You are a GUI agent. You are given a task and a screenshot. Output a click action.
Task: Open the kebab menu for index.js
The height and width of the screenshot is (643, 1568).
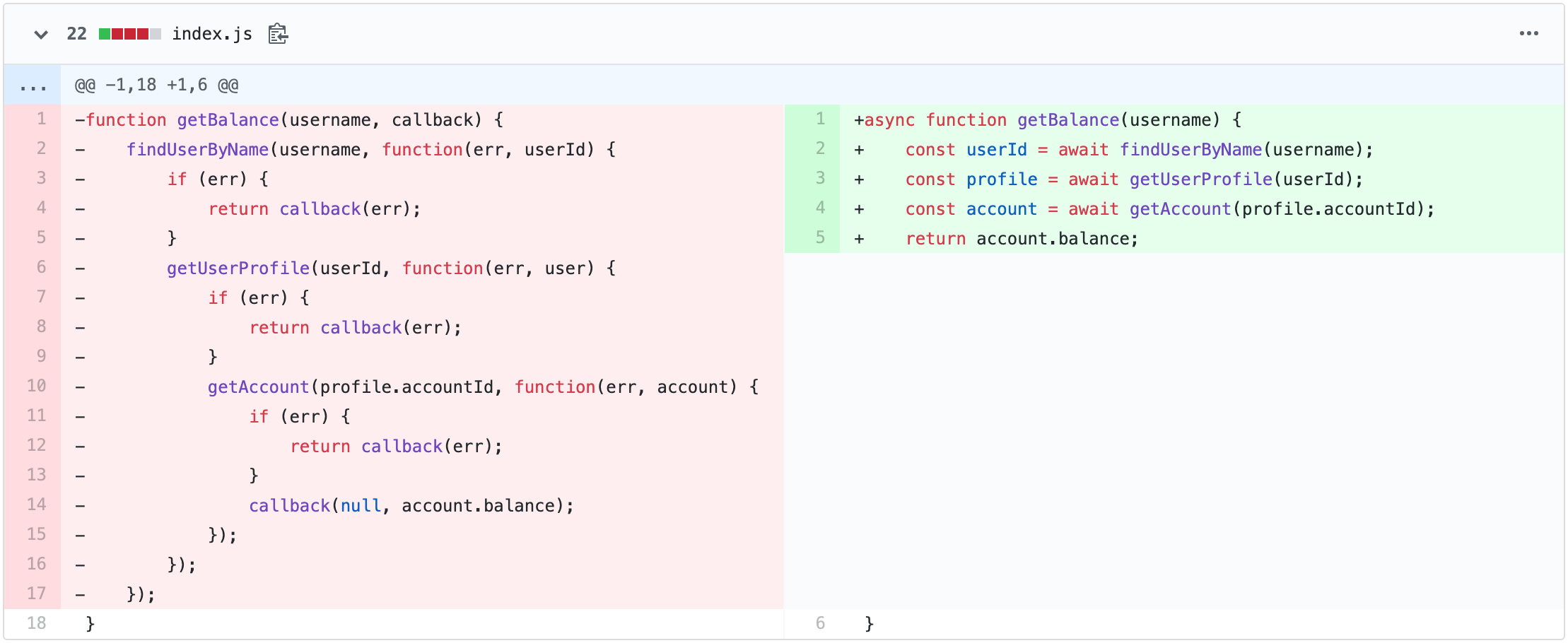click(1529, 33)
